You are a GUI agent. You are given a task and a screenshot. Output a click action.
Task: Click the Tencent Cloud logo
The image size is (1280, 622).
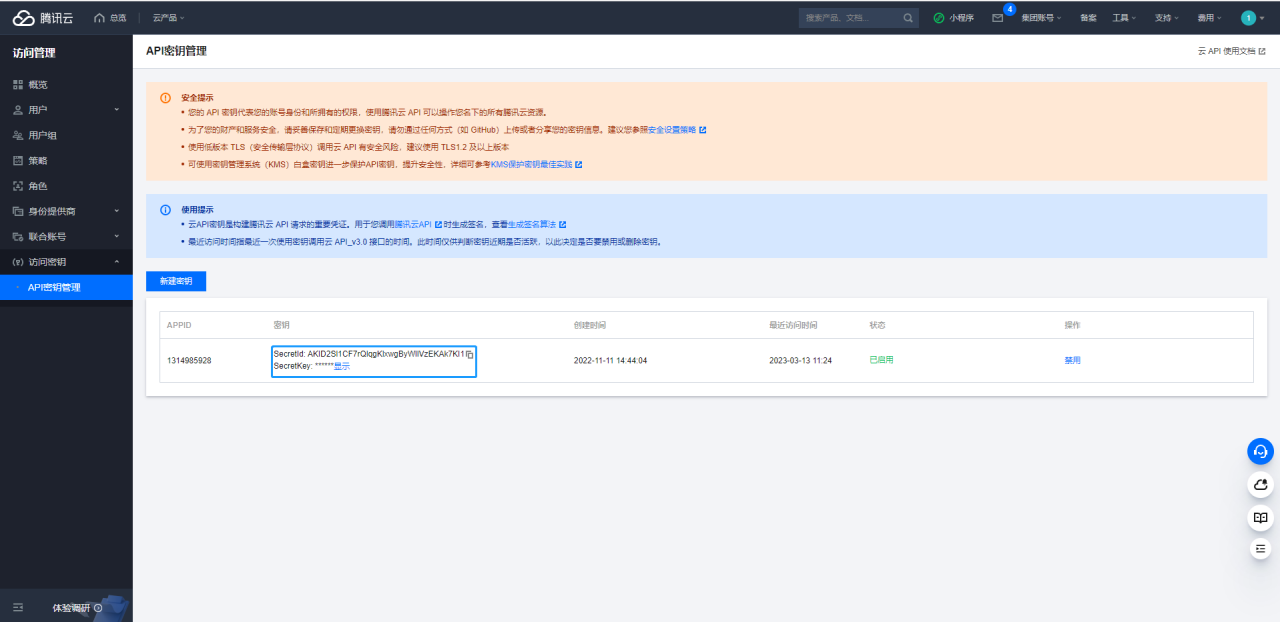43,18
